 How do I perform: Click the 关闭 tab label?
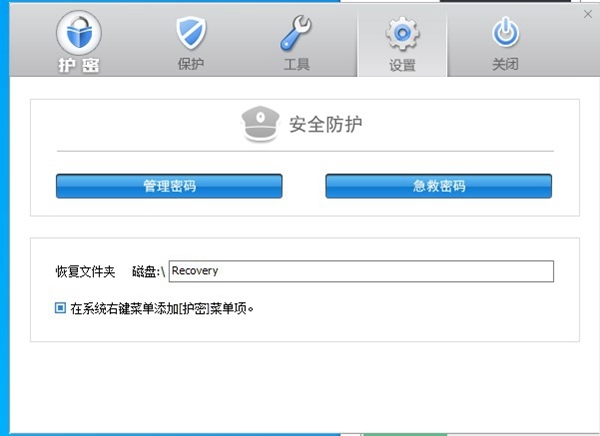(x=505, y=64)
